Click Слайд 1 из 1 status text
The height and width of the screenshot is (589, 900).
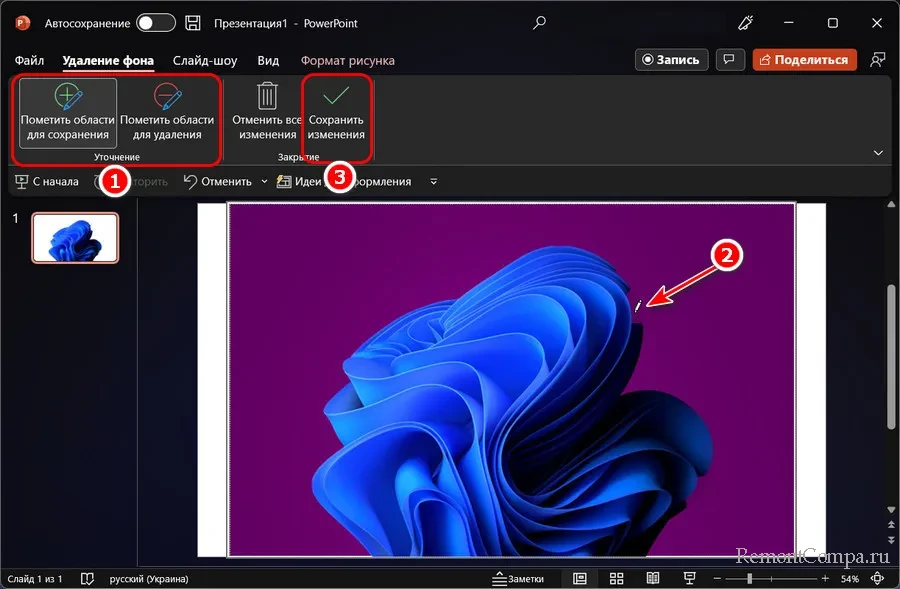point(34,579)
